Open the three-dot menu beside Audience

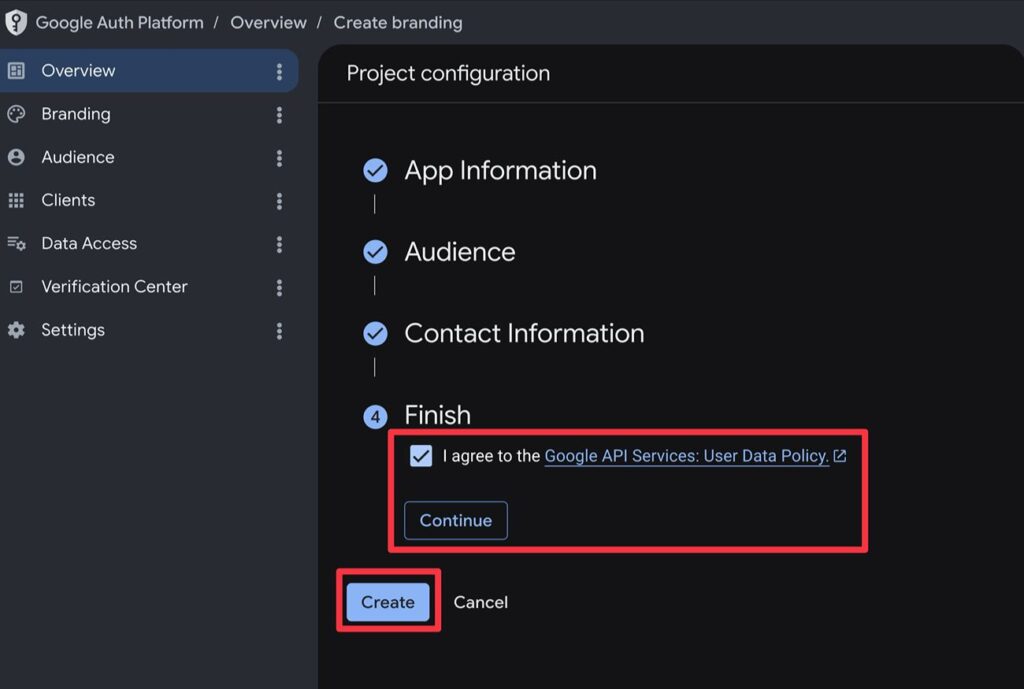pyautogui.click(x=279, y=157)
